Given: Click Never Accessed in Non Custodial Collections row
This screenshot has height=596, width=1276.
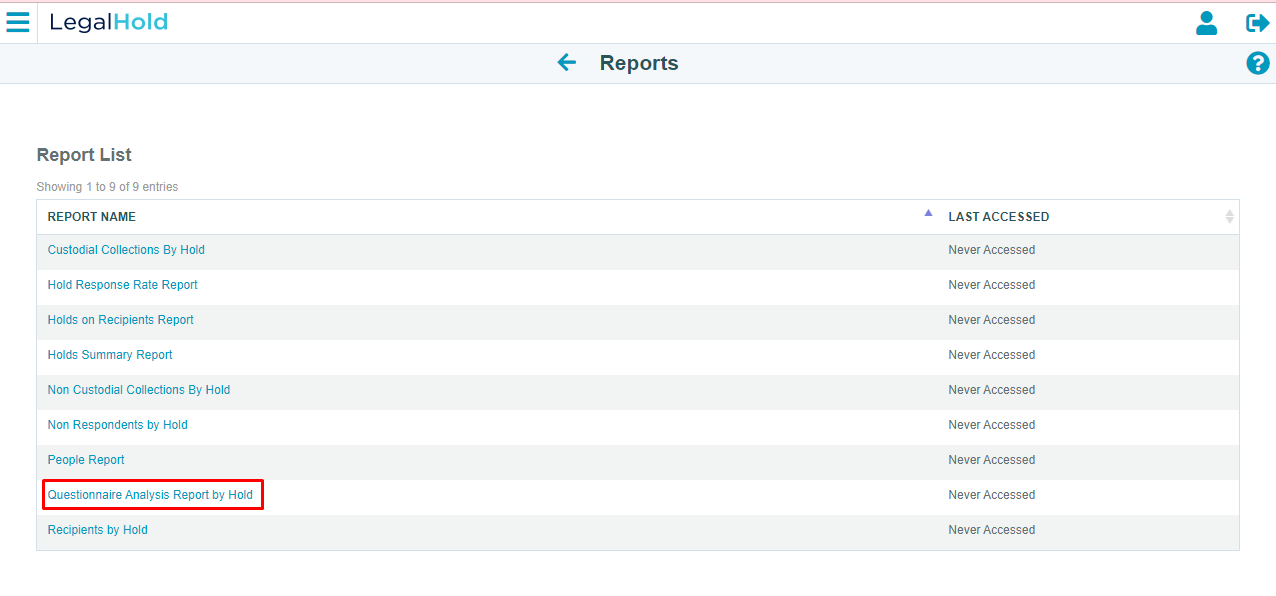Looking at the screenshot, I should click(992, 390).
